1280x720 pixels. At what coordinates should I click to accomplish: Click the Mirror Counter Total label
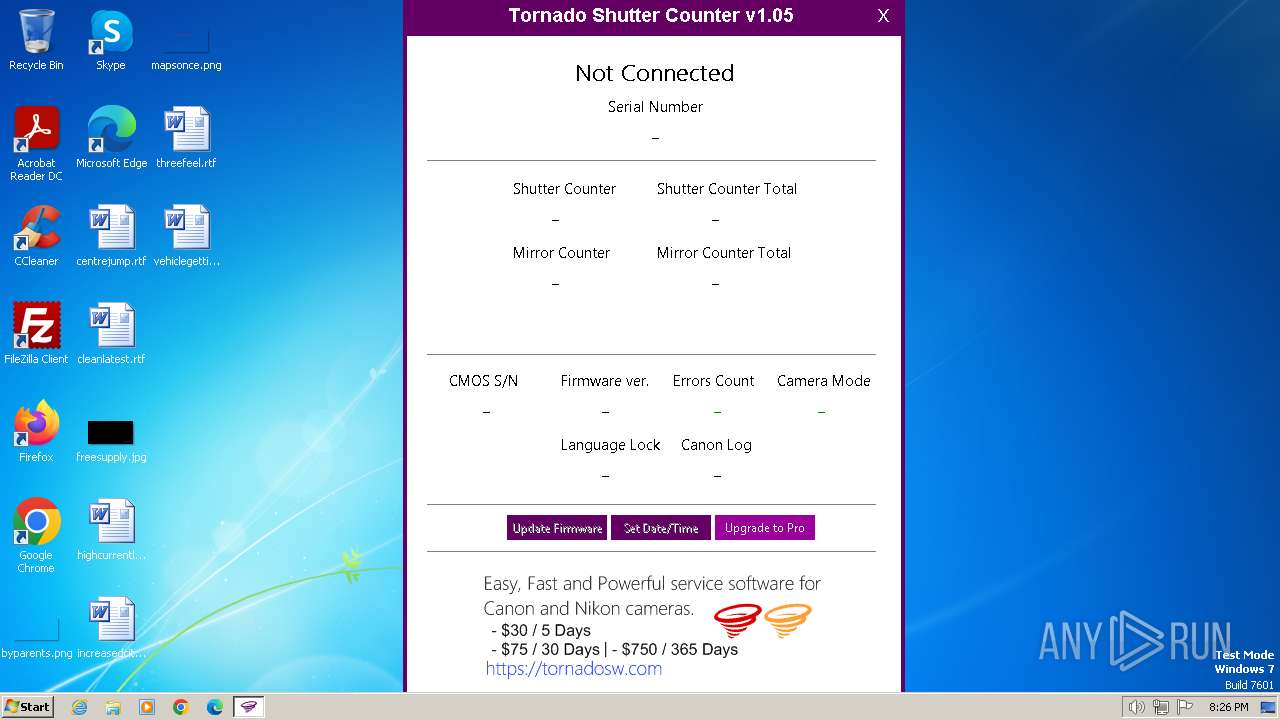pos(724,253)
